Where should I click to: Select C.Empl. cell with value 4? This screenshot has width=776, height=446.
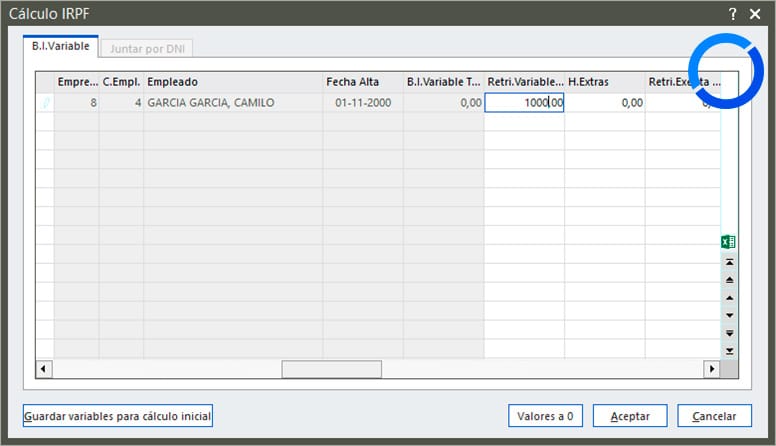[121, 102]
